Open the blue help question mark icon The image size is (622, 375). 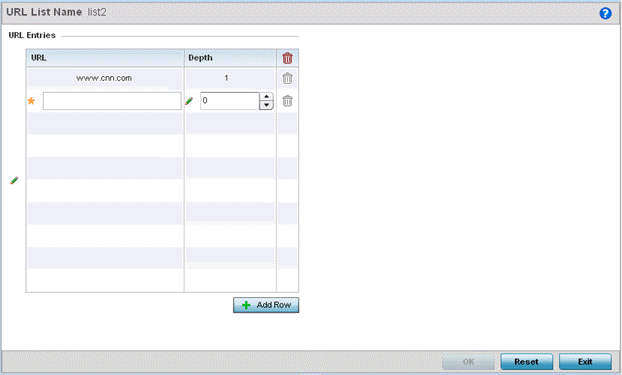(x=605, y=13)
